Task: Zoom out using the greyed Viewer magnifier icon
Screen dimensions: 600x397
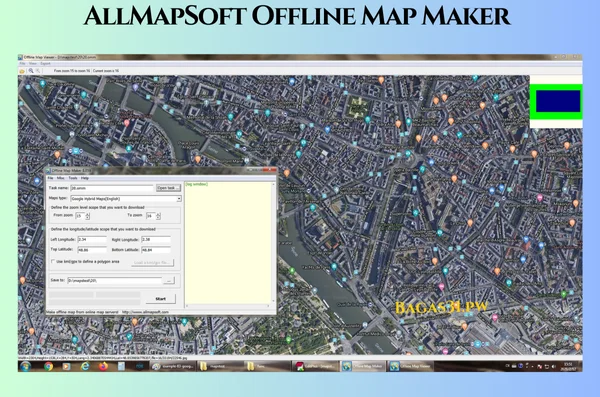Action: [38, 71]
